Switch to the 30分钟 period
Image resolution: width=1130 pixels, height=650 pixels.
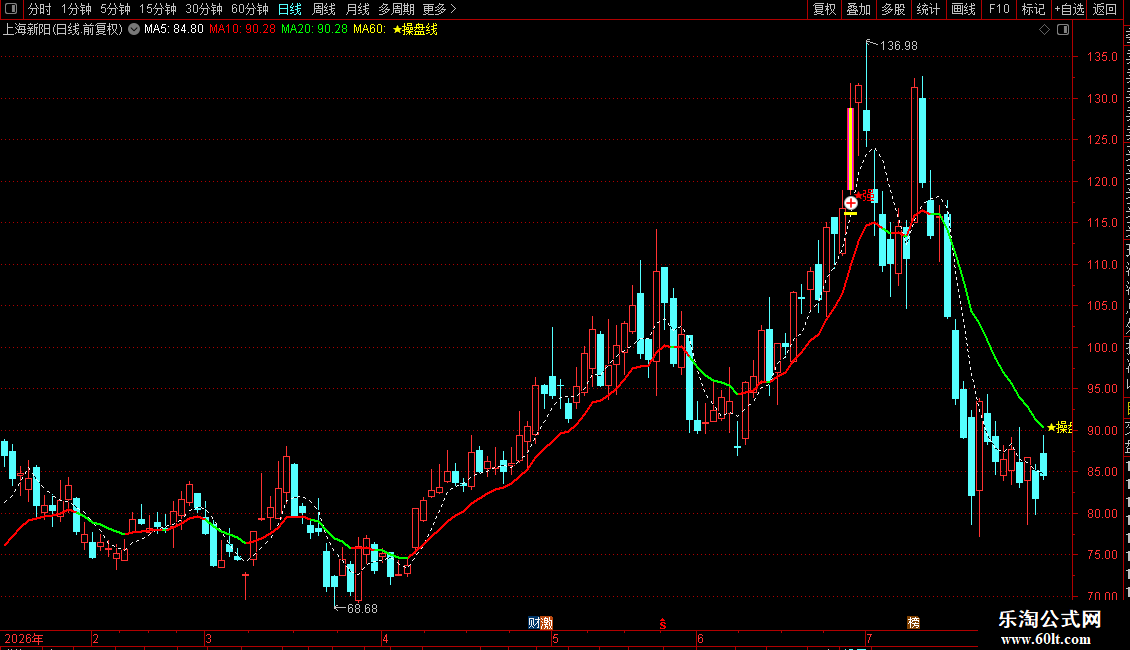(203, 9)
